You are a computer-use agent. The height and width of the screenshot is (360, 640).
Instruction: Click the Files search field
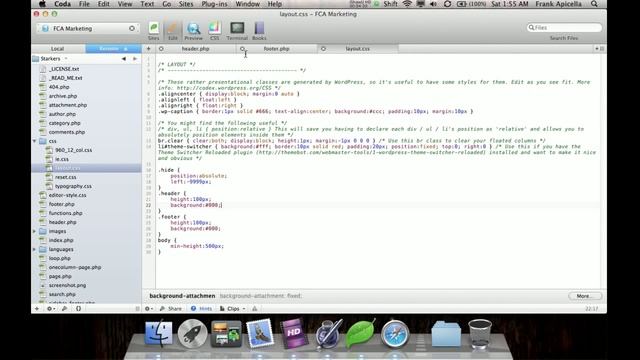tap(564, 27)
